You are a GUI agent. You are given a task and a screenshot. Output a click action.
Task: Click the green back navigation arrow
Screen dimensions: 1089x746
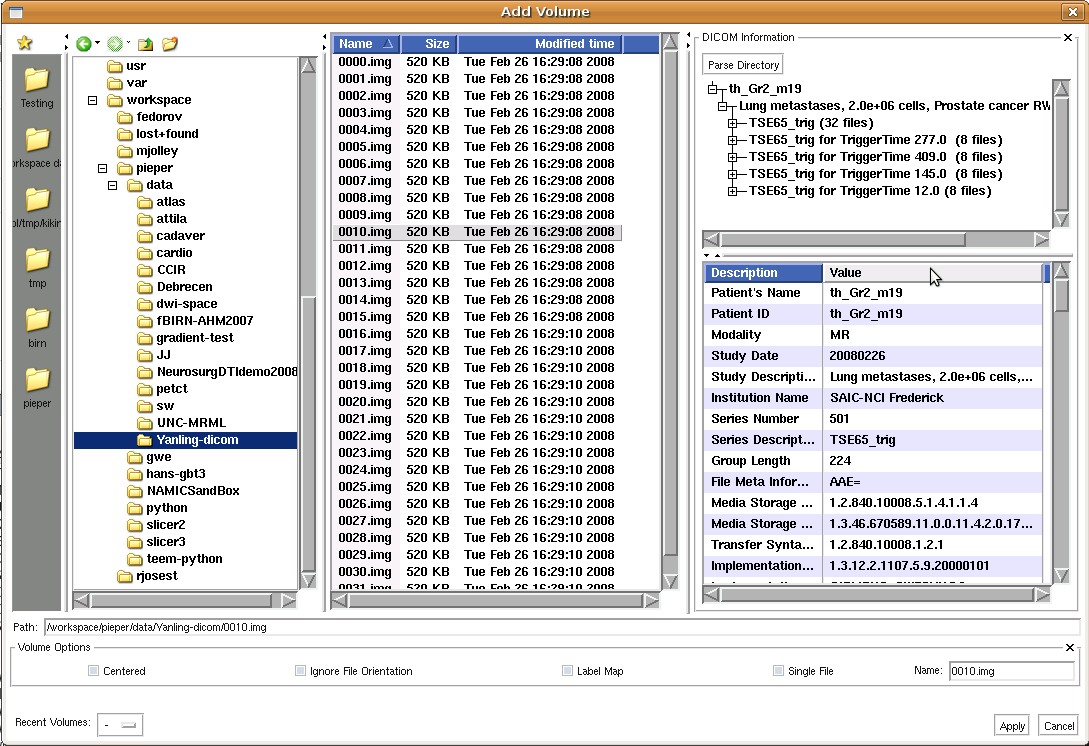coord(84,44)
